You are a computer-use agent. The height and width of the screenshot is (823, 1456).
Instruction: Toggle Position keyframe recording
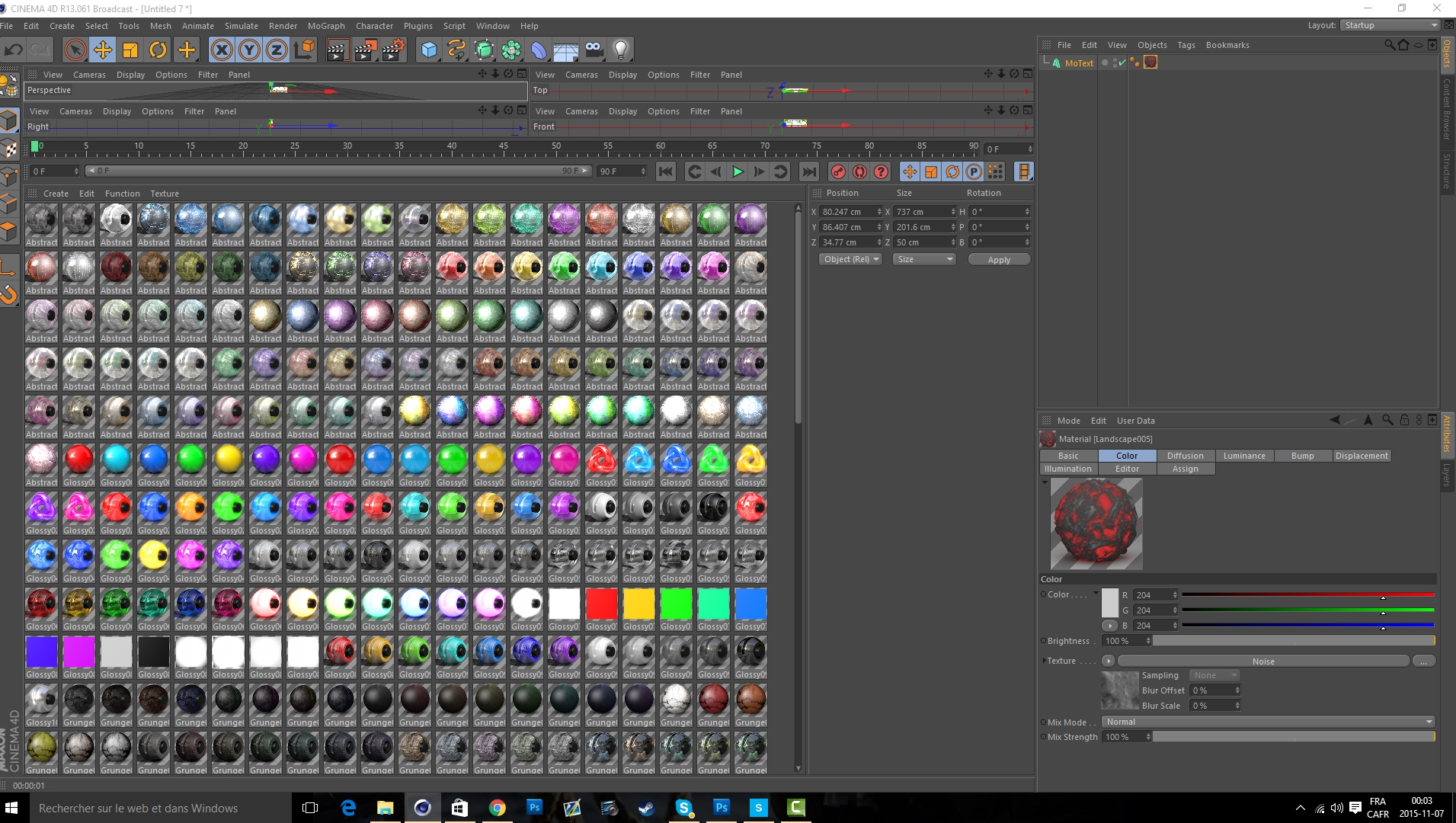tap(910, 171)
